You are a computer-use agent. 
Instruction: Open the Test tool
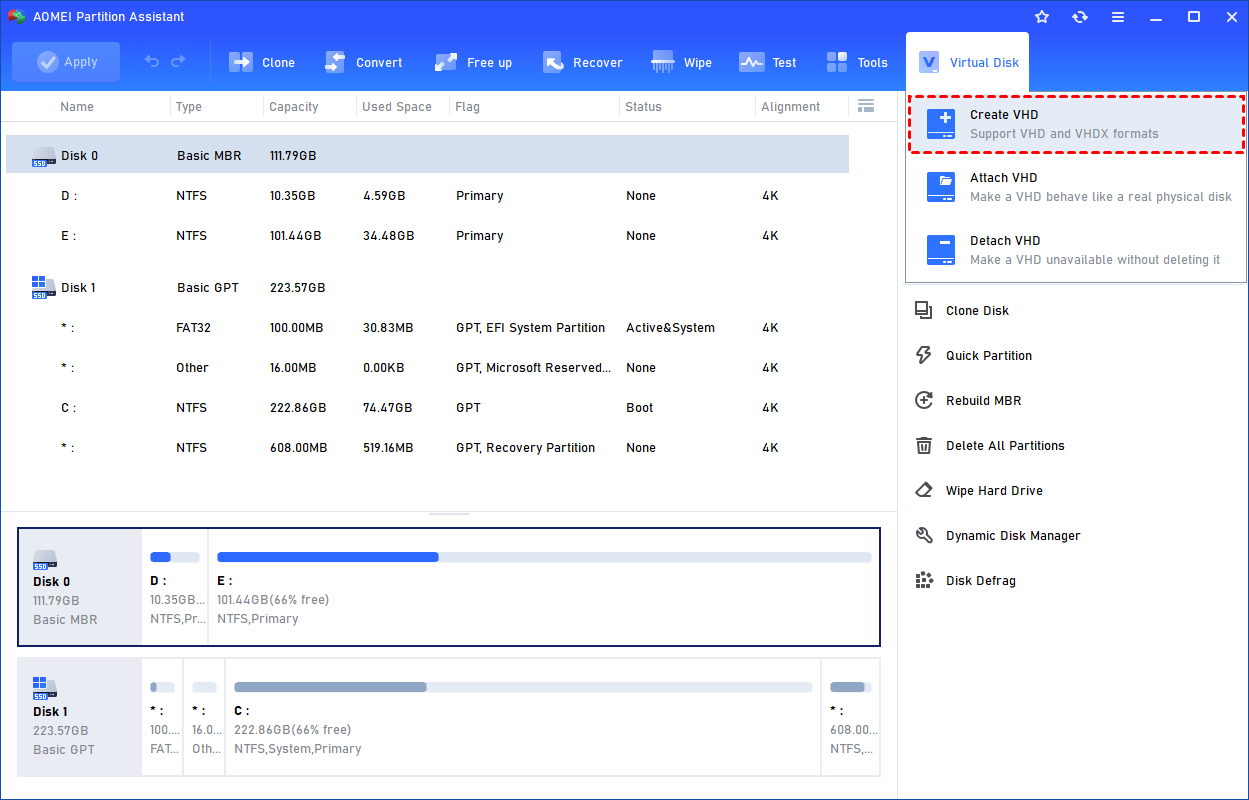[768, 61]
